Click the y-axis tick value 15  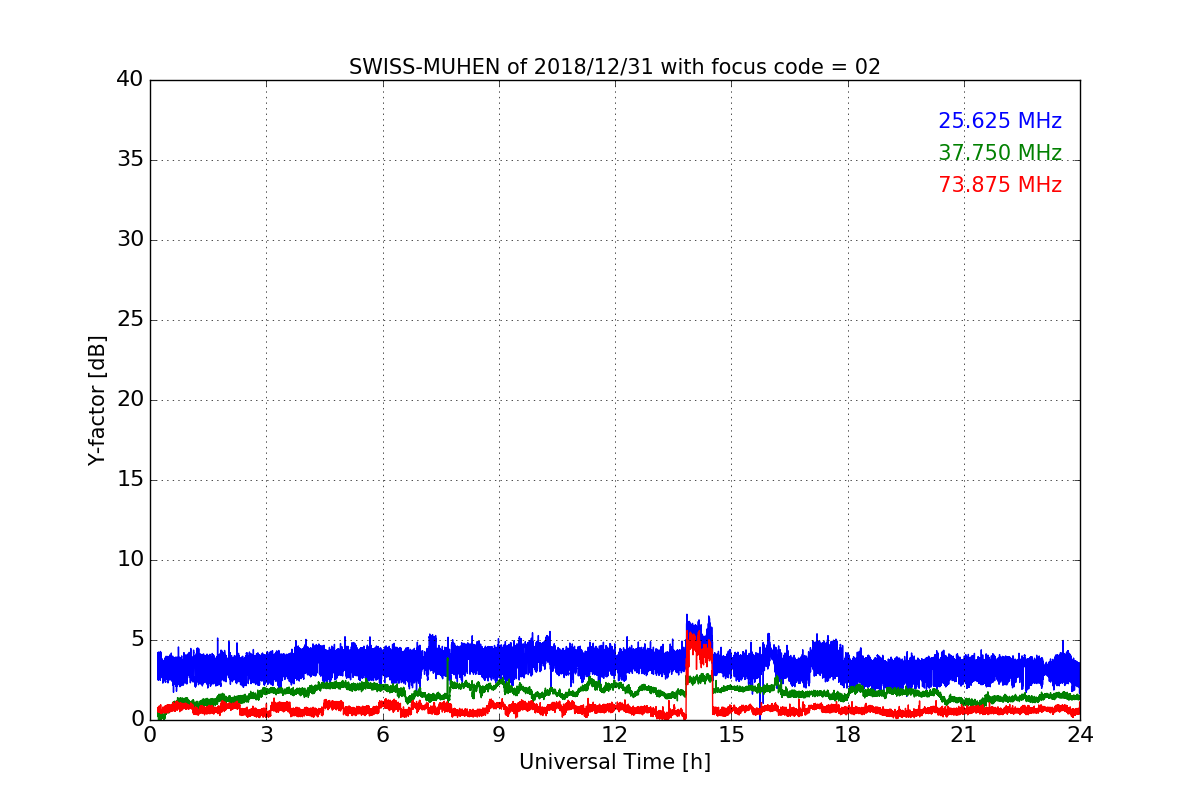click(x=130, y=480)
